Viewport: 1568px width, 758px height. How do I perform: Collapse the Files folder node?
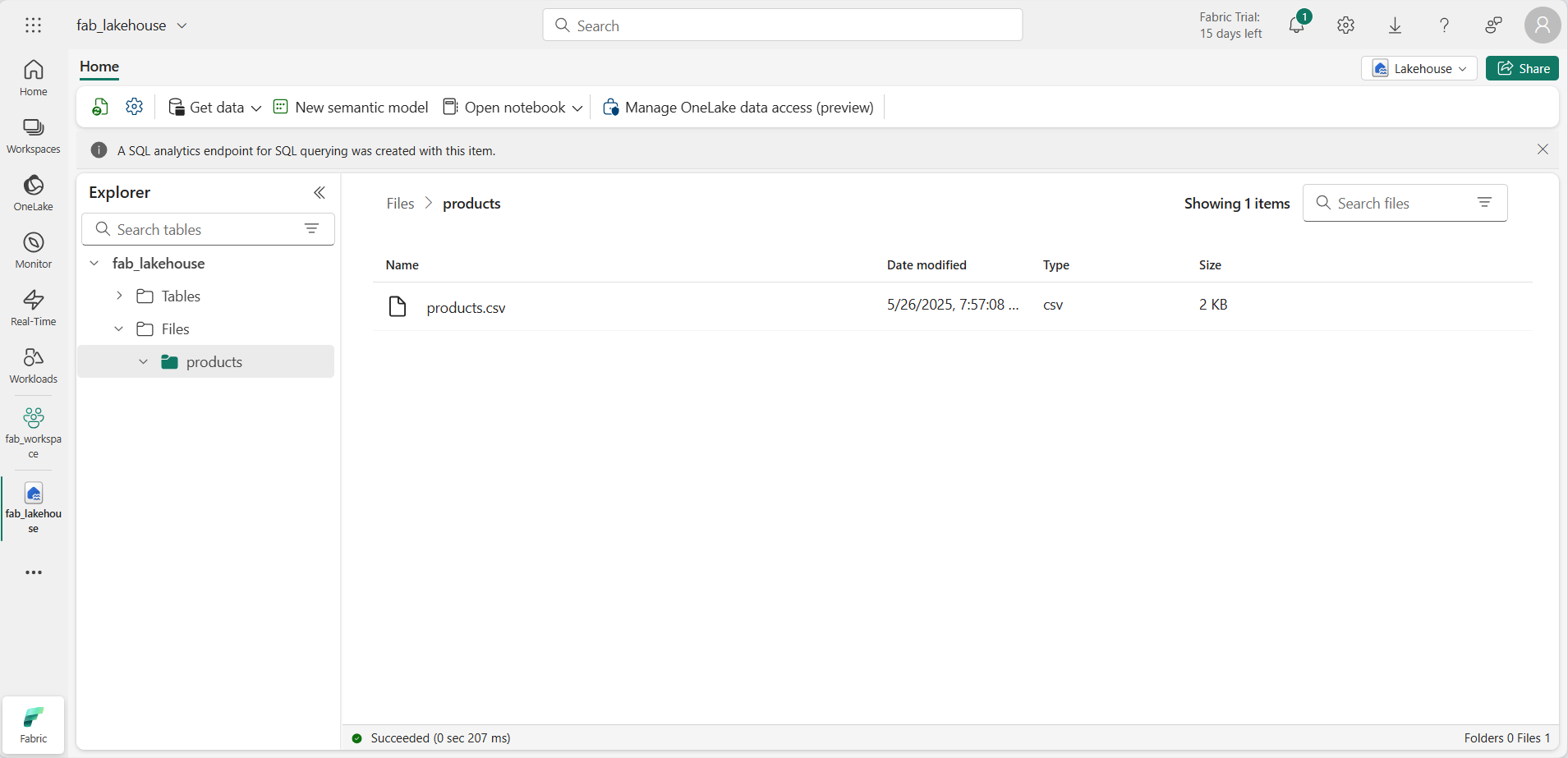(x=119, y=328)
